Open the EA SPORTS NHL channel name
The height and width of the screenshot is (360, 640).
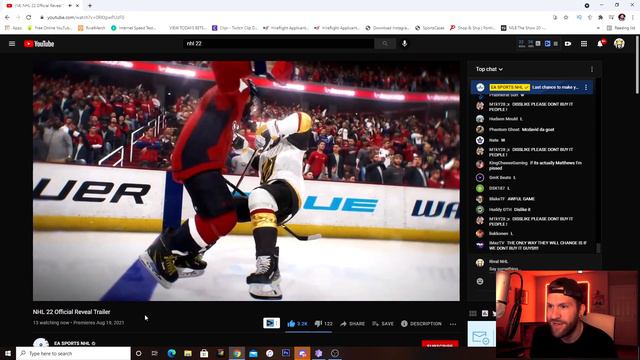coord(72,343)
